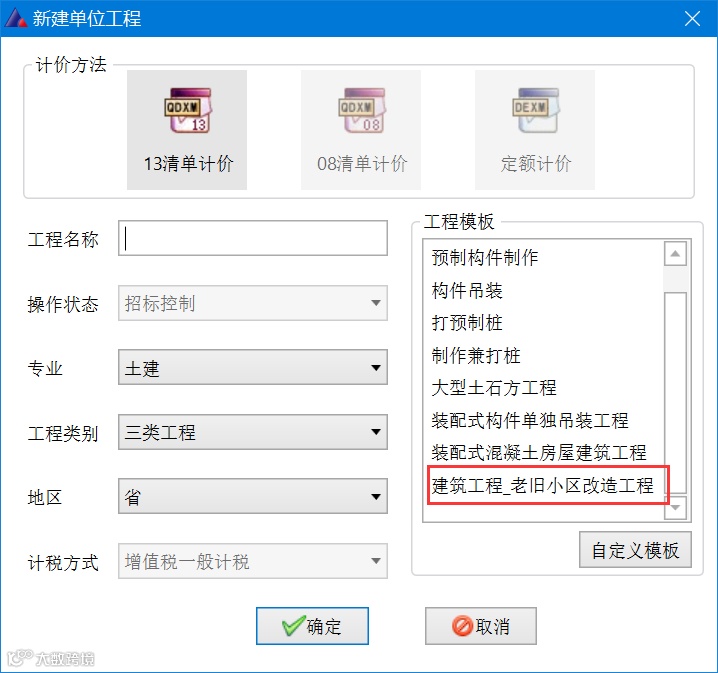This screenshot has width=718, height=673.
Task: Choose 打预制桩 from template list
Action: 467,323
